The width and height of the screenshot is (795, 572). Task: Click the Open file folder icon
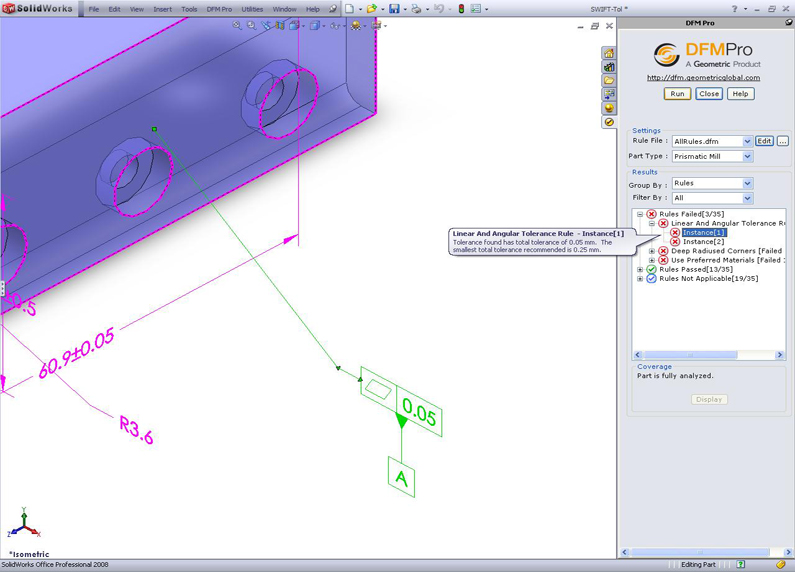coord(372,9)
